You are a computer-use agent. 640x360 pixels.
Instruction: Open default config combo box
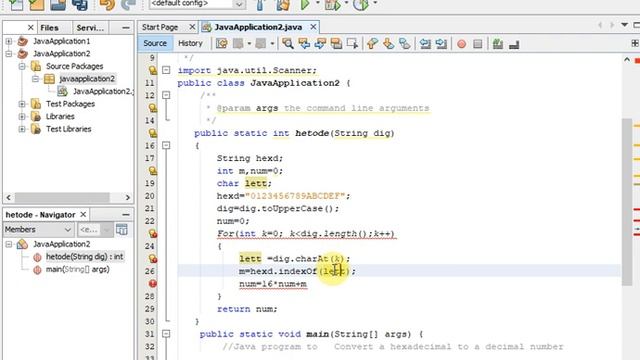[x=197, y=4]
